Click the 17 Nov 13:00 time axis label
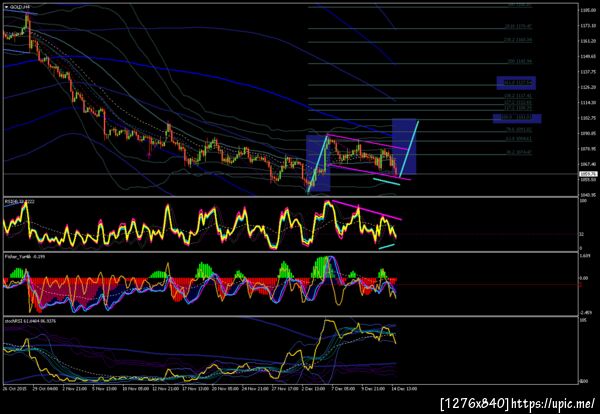This screenshot has width=600, height=414. (196, 388)
